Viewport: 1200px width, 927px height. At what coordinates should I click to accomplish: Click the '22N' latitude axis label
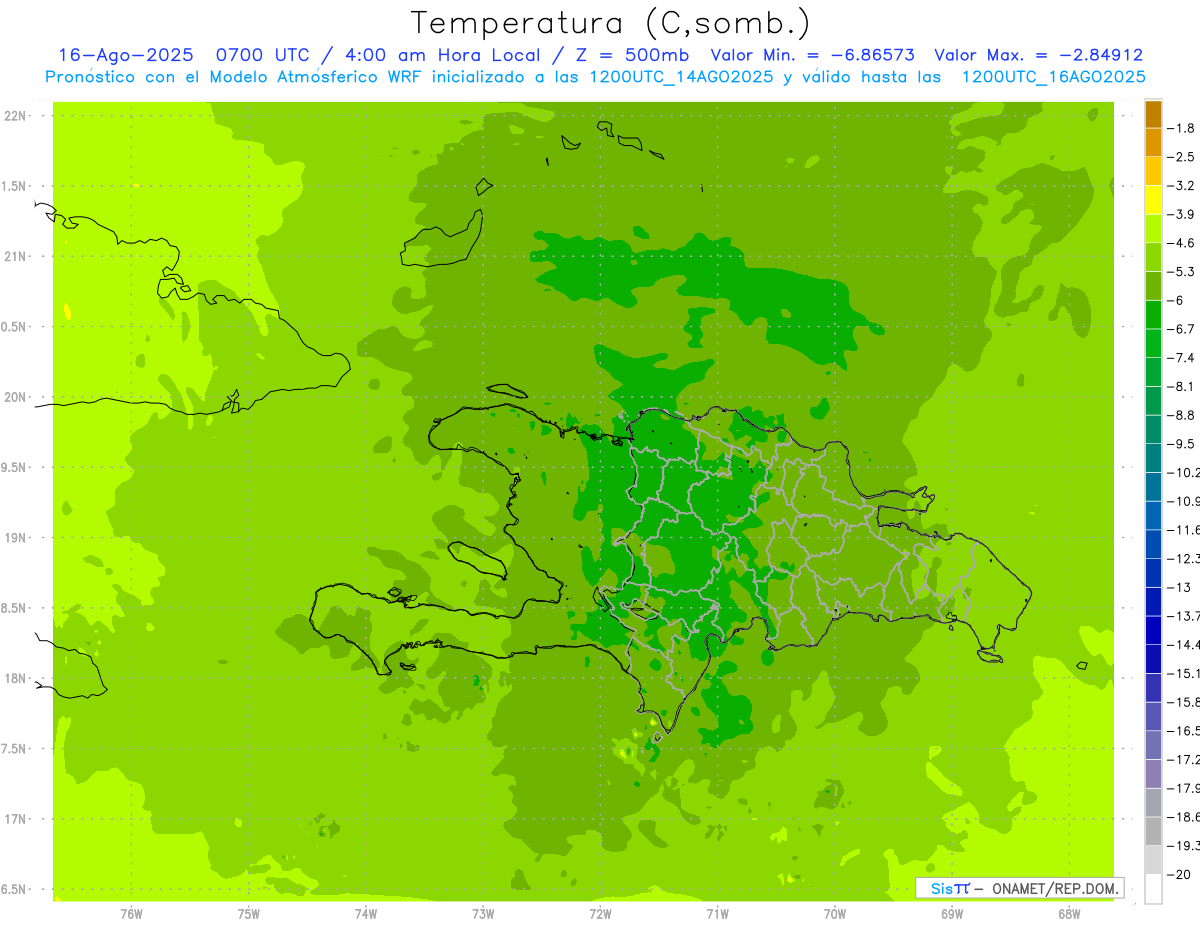pyautogui.click(x=15, y=116)
